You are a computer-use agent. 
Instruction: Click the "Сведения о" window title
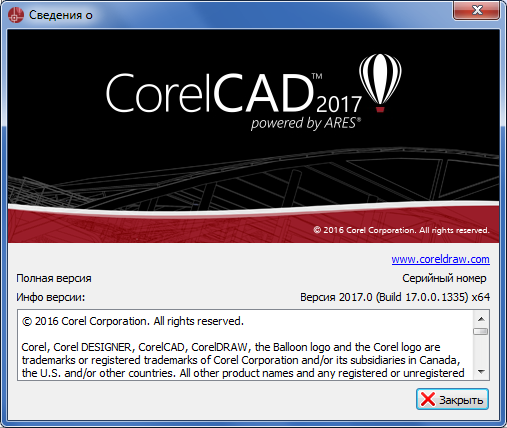coord(61,15)
